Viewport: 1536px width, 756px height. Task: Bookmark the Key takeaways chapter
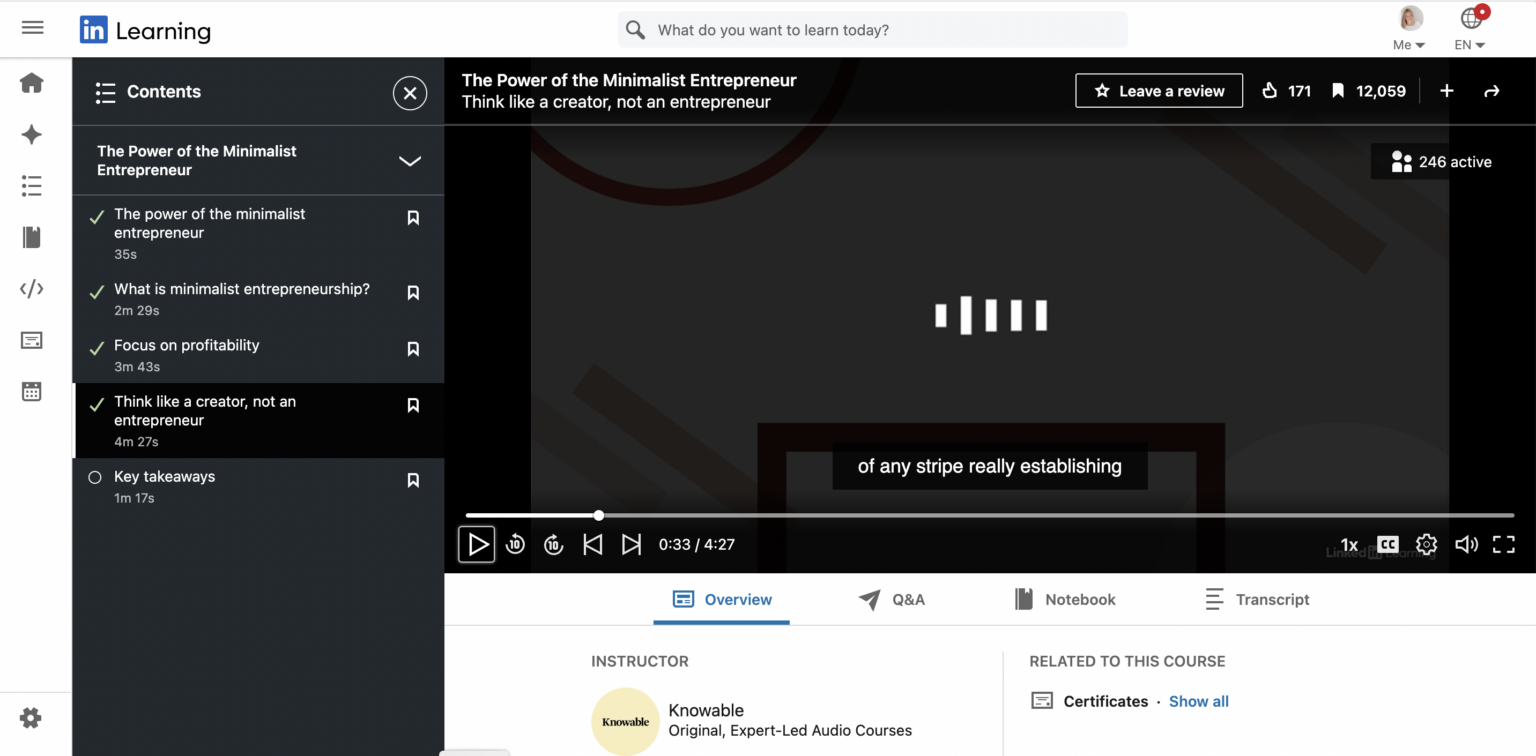413,480
